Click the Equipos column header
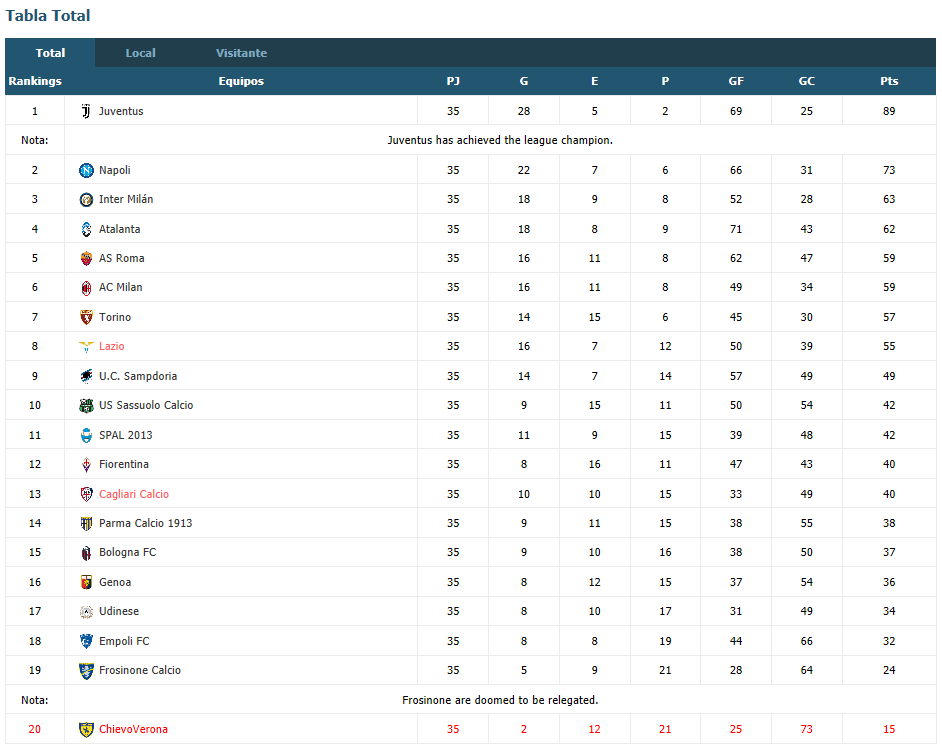 241,81
